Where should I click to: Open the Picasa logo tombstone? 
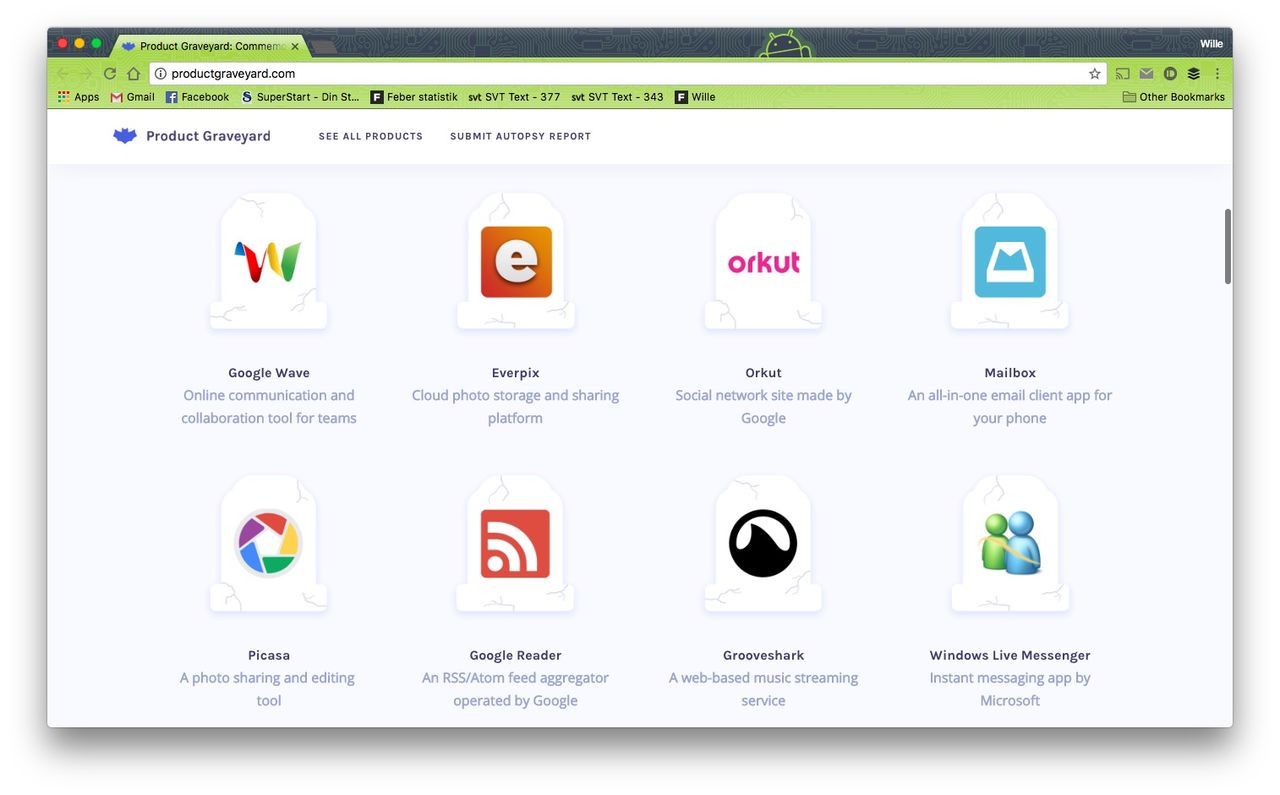[x=268, y=543]
